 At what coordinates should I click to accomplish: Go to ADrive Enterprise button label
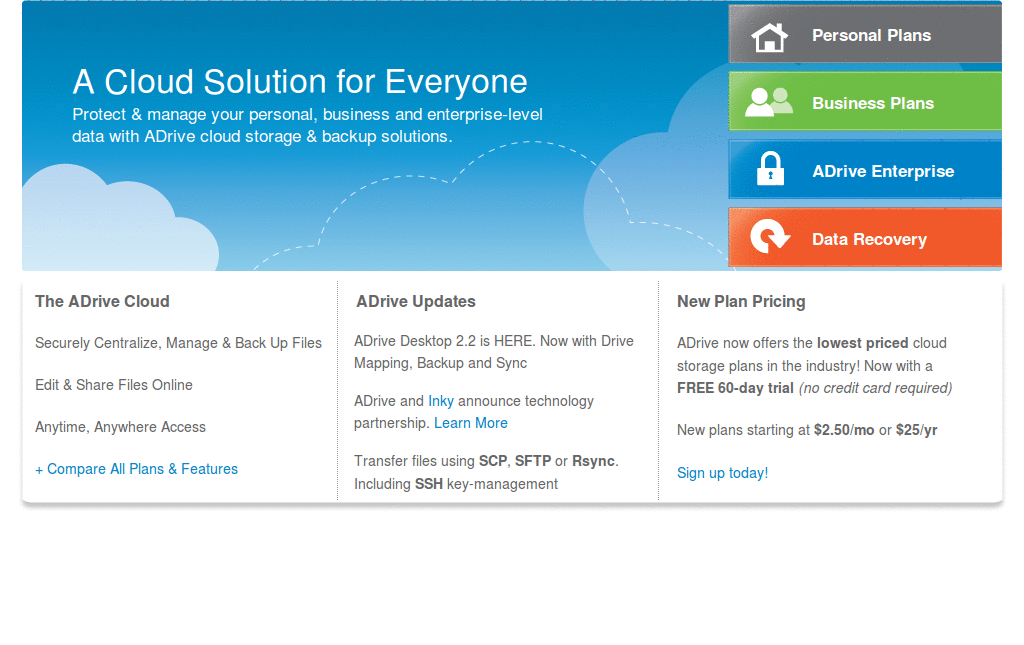click(x=883, y=171)
